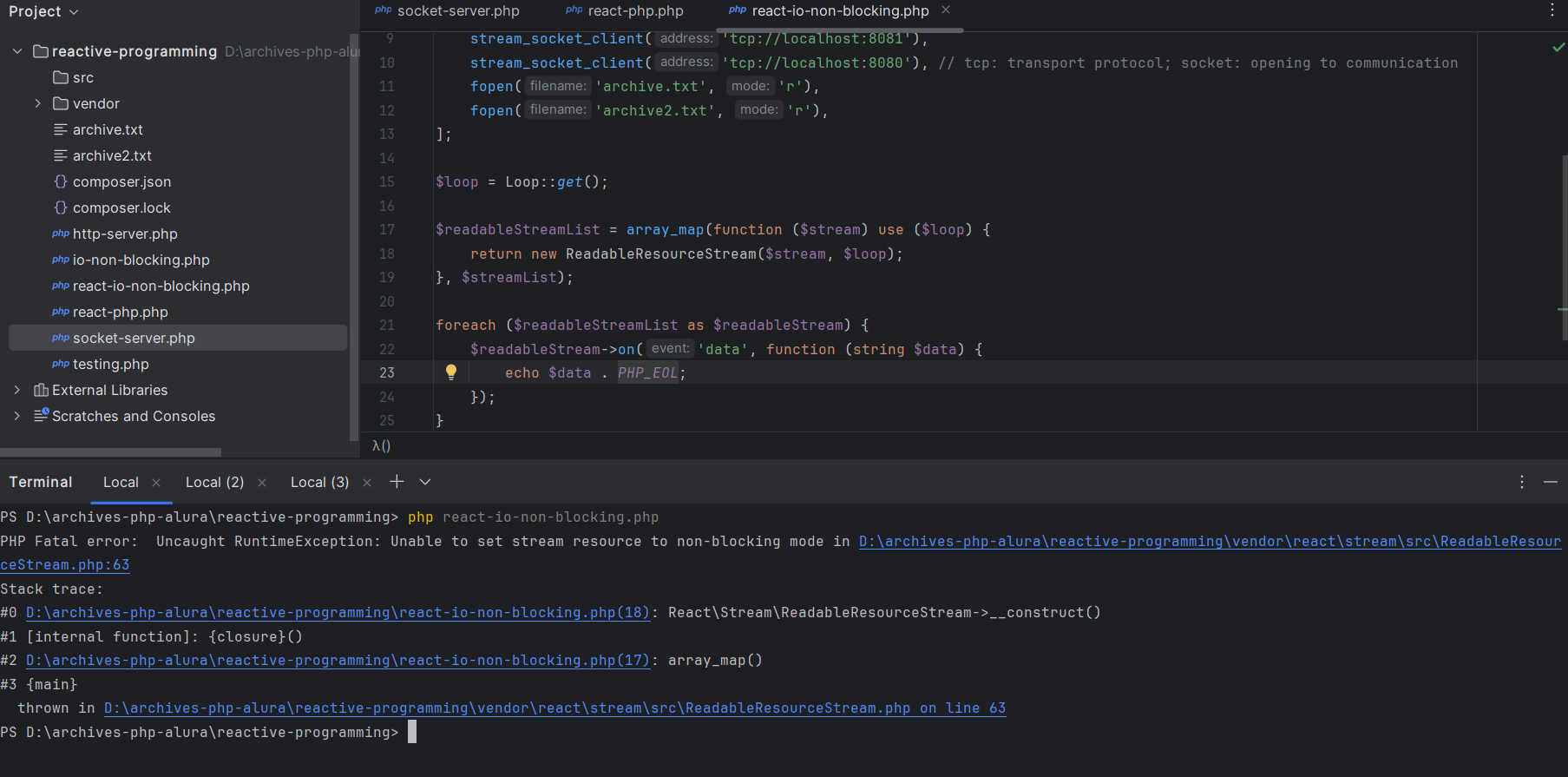The image size is (1568, 777).
Task: Click the terminal prompt input line
Action: click(412, 732)
